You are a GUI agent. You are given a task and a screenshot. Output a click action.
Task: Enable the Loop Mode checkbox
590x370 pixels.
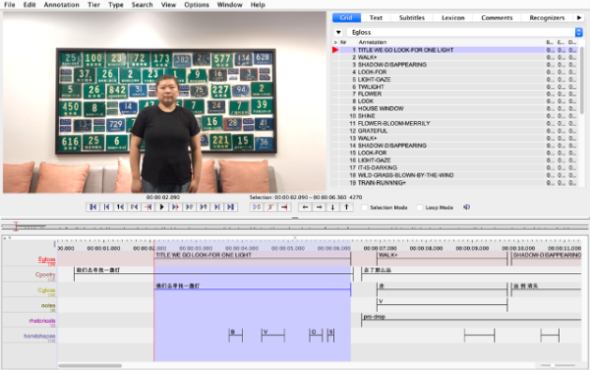coord(420,207)
